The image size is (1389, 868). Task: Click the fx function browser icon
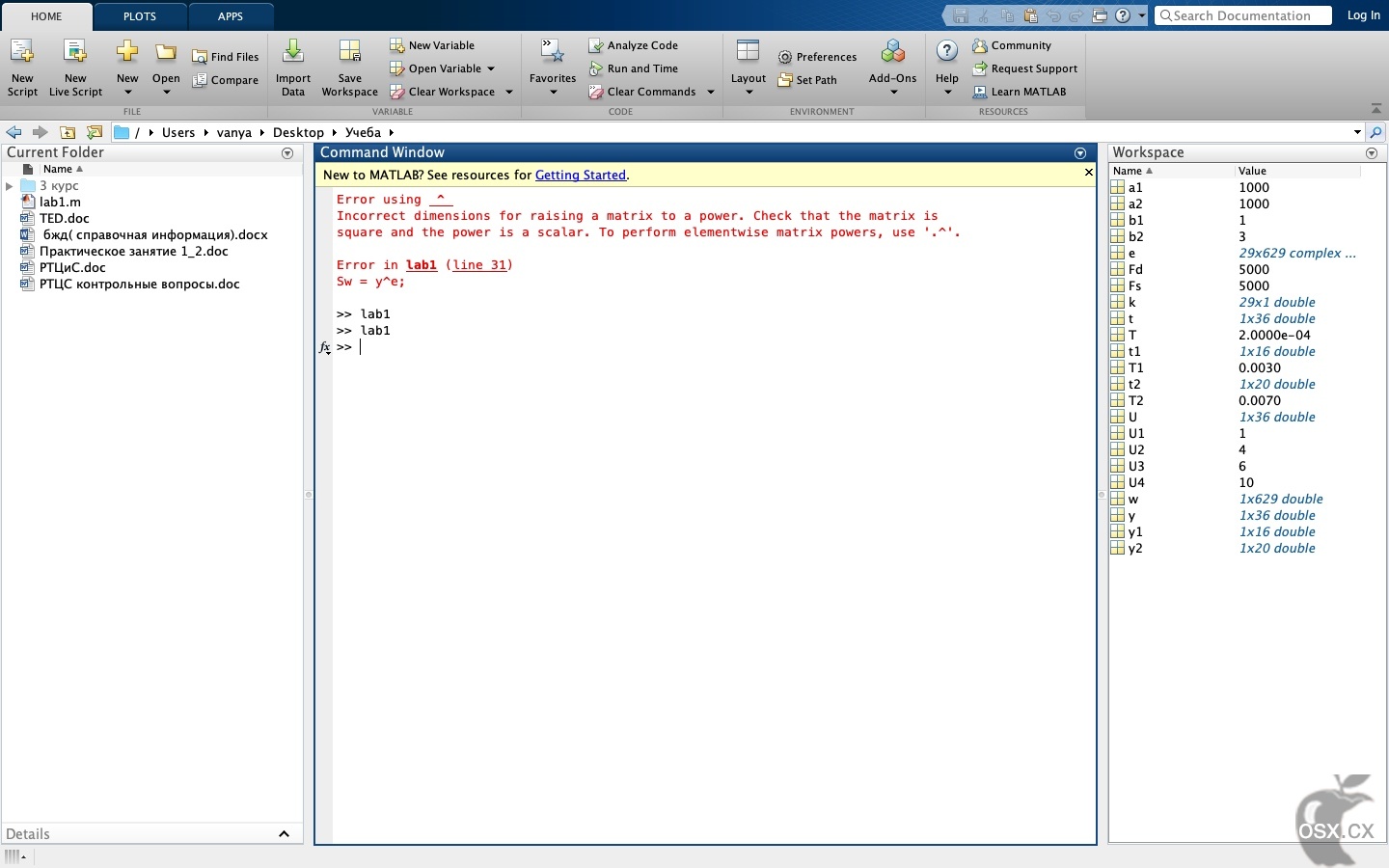tap(325, 347)
